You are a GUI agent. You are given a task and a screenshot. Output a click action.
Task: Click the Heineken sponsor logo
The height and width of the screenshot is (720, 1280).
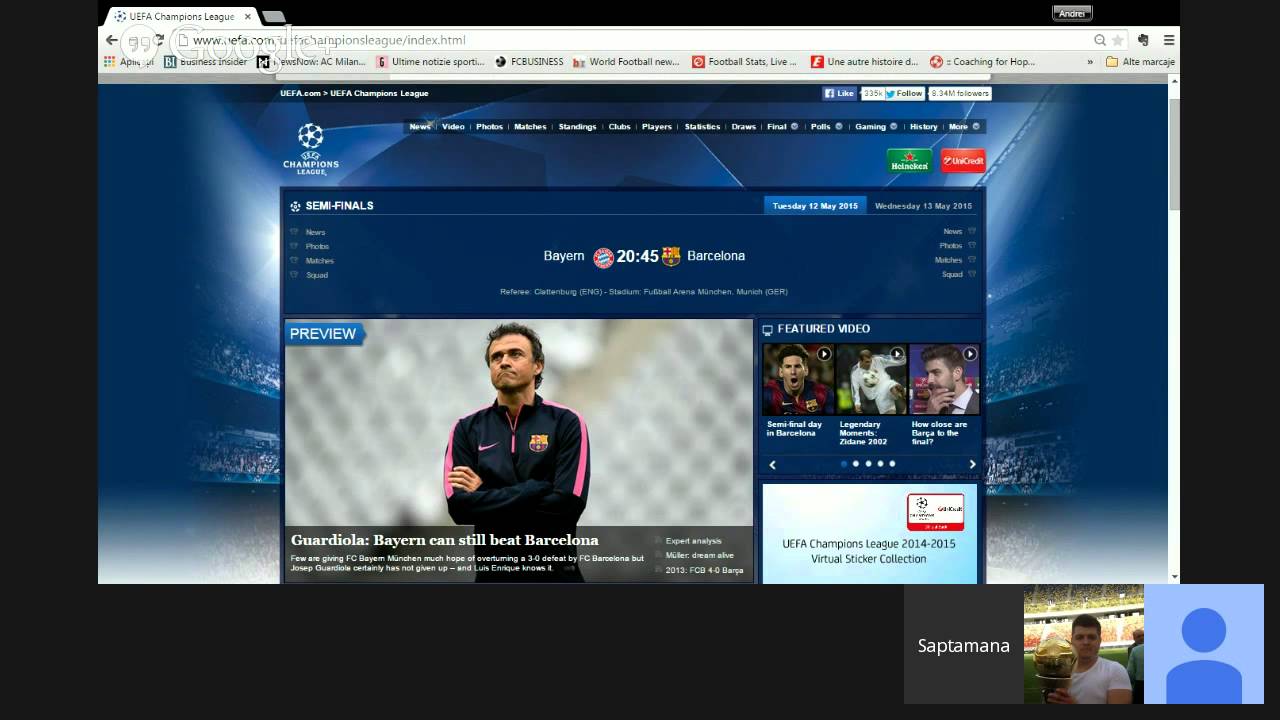(x=909, y=161)
